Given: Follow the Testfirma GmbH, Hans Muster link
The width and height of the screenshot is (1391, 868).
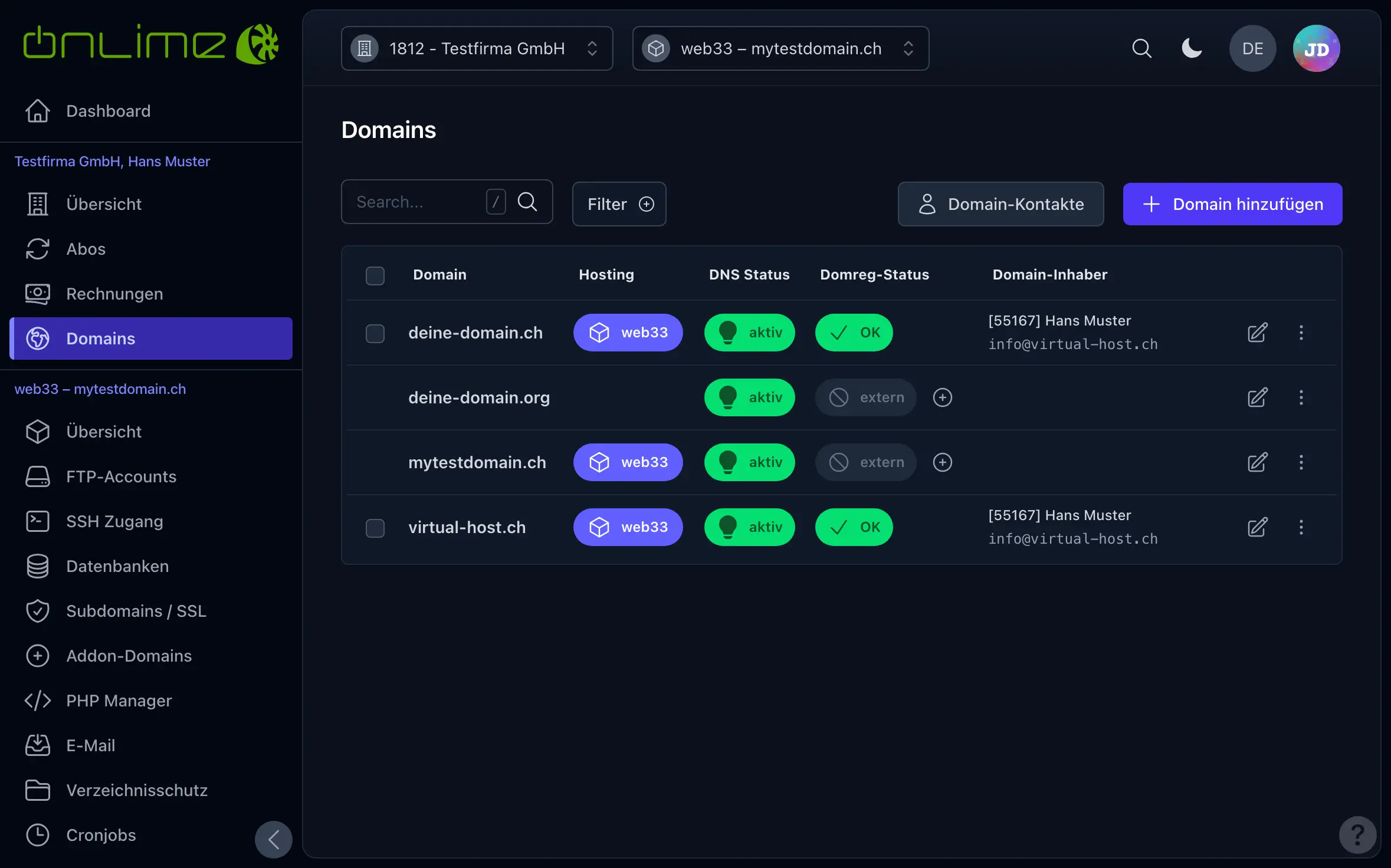Looking at the screenshot, I should 112,162.
